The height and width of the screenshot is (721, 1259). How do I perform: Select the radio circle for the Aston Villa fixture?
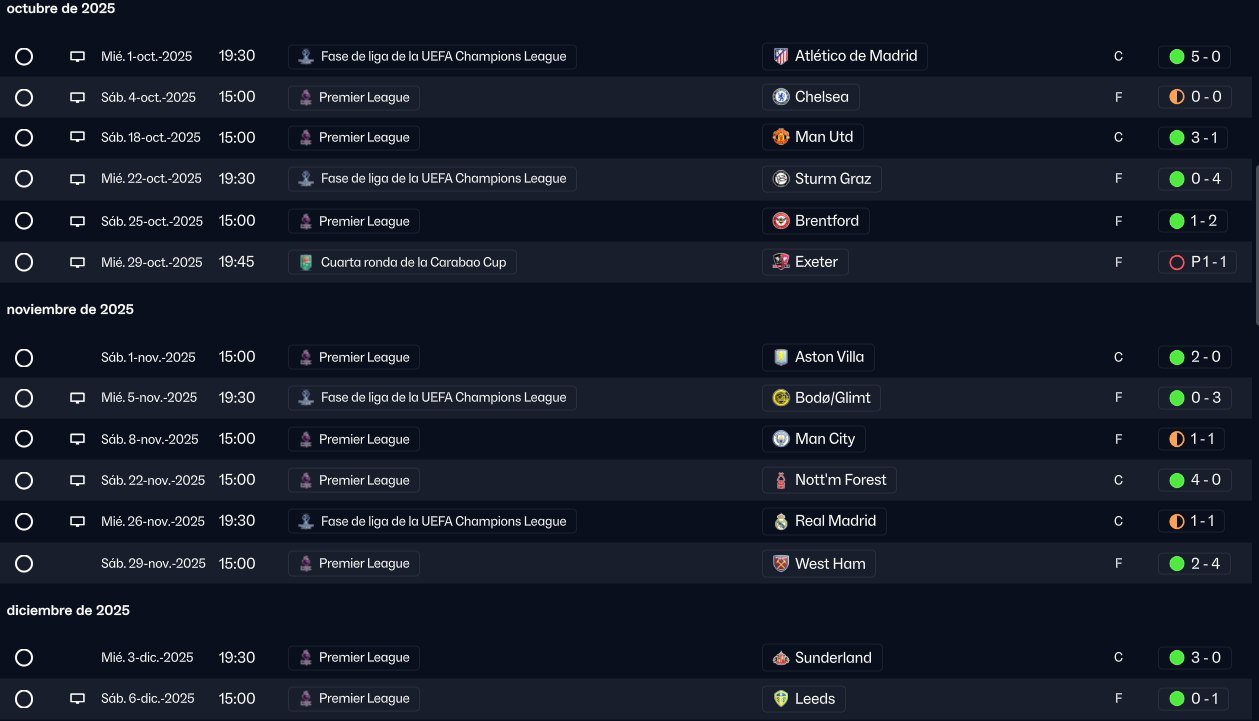[24, 358]
